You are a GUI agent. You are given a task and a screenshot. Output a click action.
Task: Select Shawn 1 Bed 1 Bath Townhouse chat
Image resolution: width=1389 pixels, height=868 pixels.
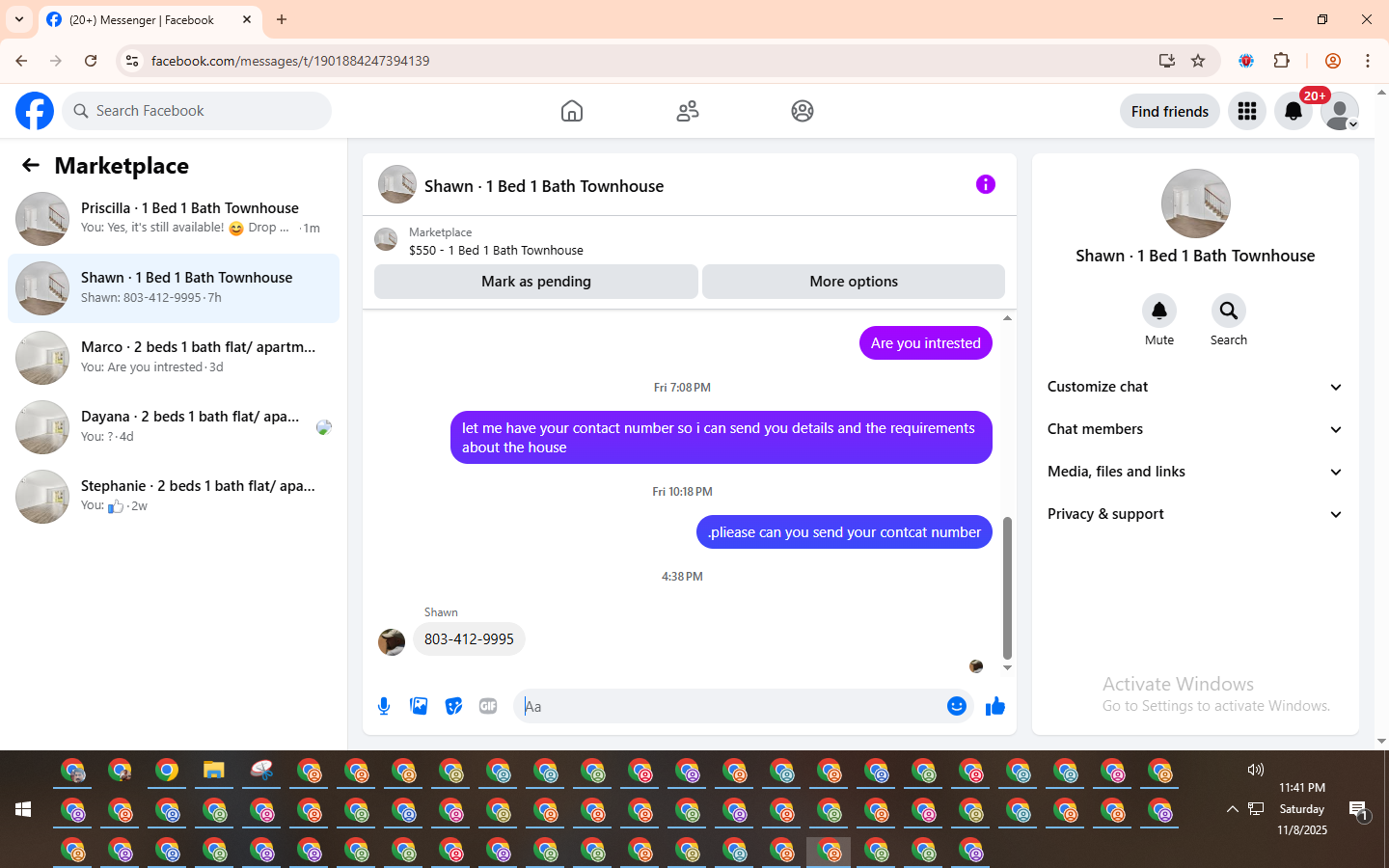click(x=174, y=288)
